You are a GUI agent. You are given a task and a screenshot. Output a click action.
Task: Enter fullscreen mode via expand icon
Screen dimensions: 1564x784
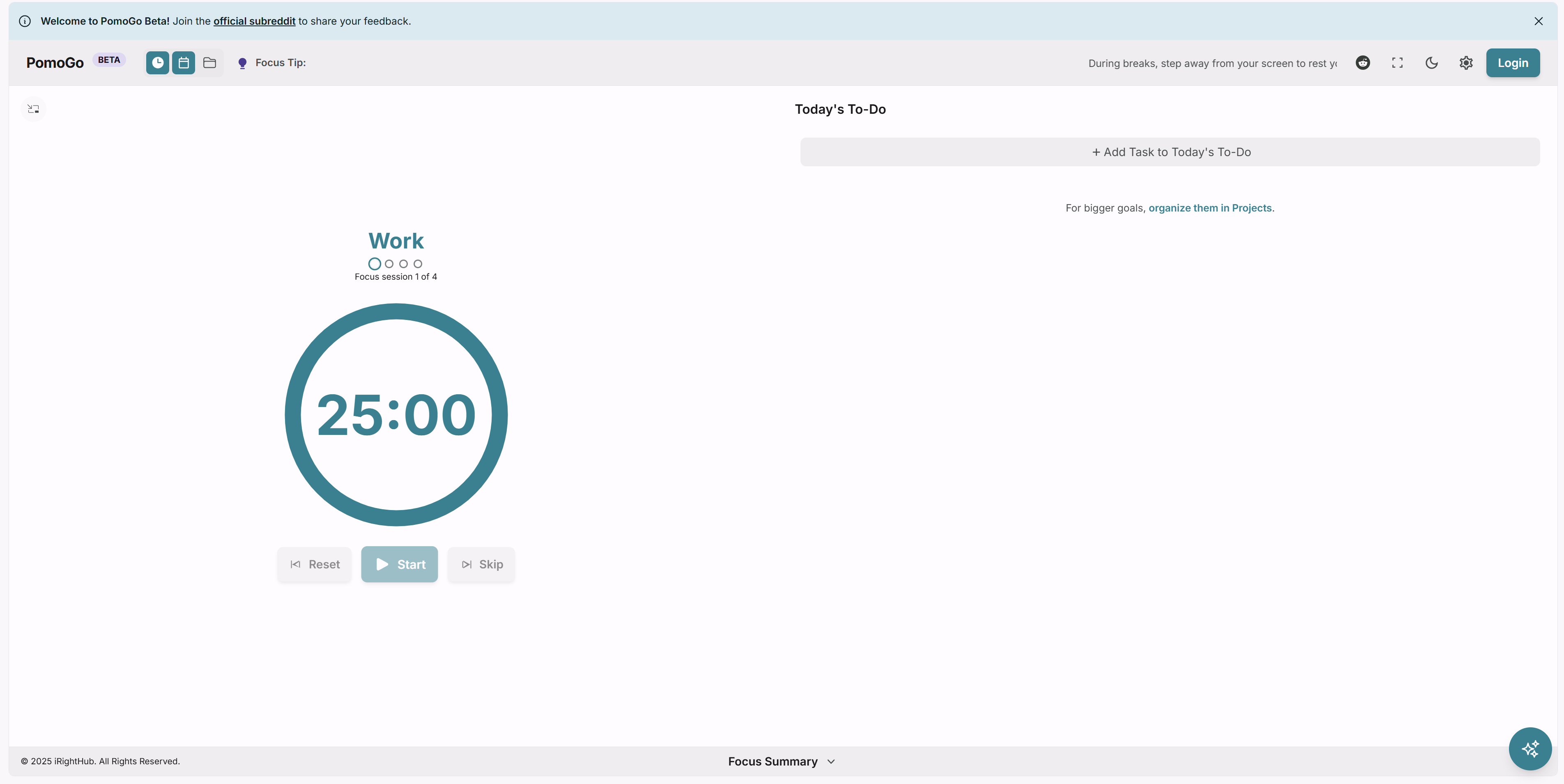coord(1397,62)
